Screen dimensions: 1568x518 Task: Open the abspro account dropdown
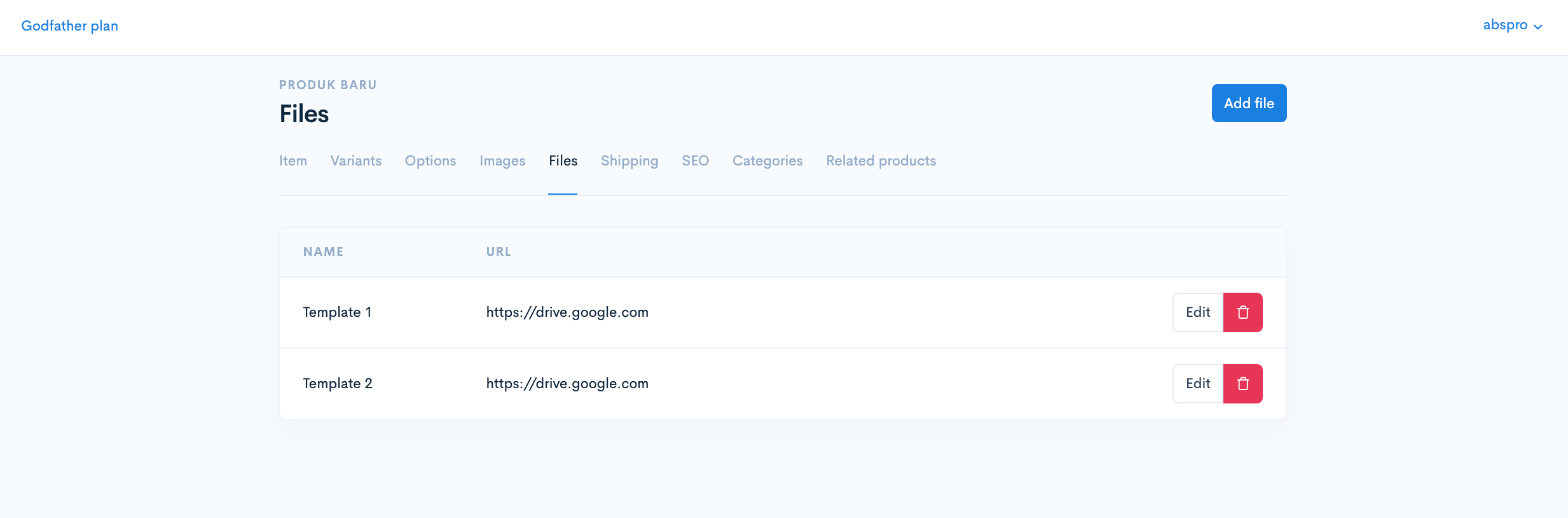[1513, 25]
